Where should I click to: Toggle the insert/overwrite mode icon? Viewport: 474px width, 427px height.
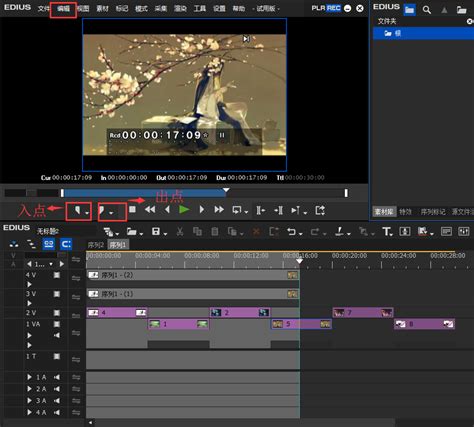click(x=14, y=244)
